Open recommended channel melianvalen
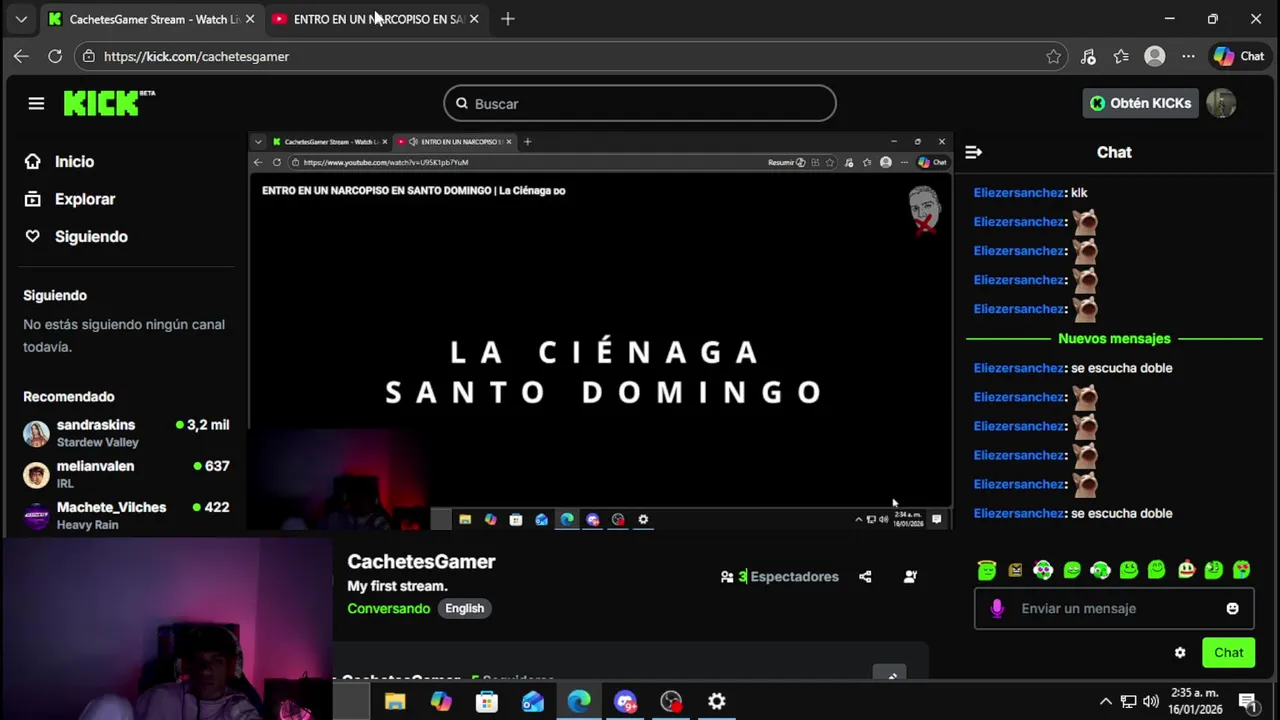The image size is (1280, 720). (x=126, y=474)
